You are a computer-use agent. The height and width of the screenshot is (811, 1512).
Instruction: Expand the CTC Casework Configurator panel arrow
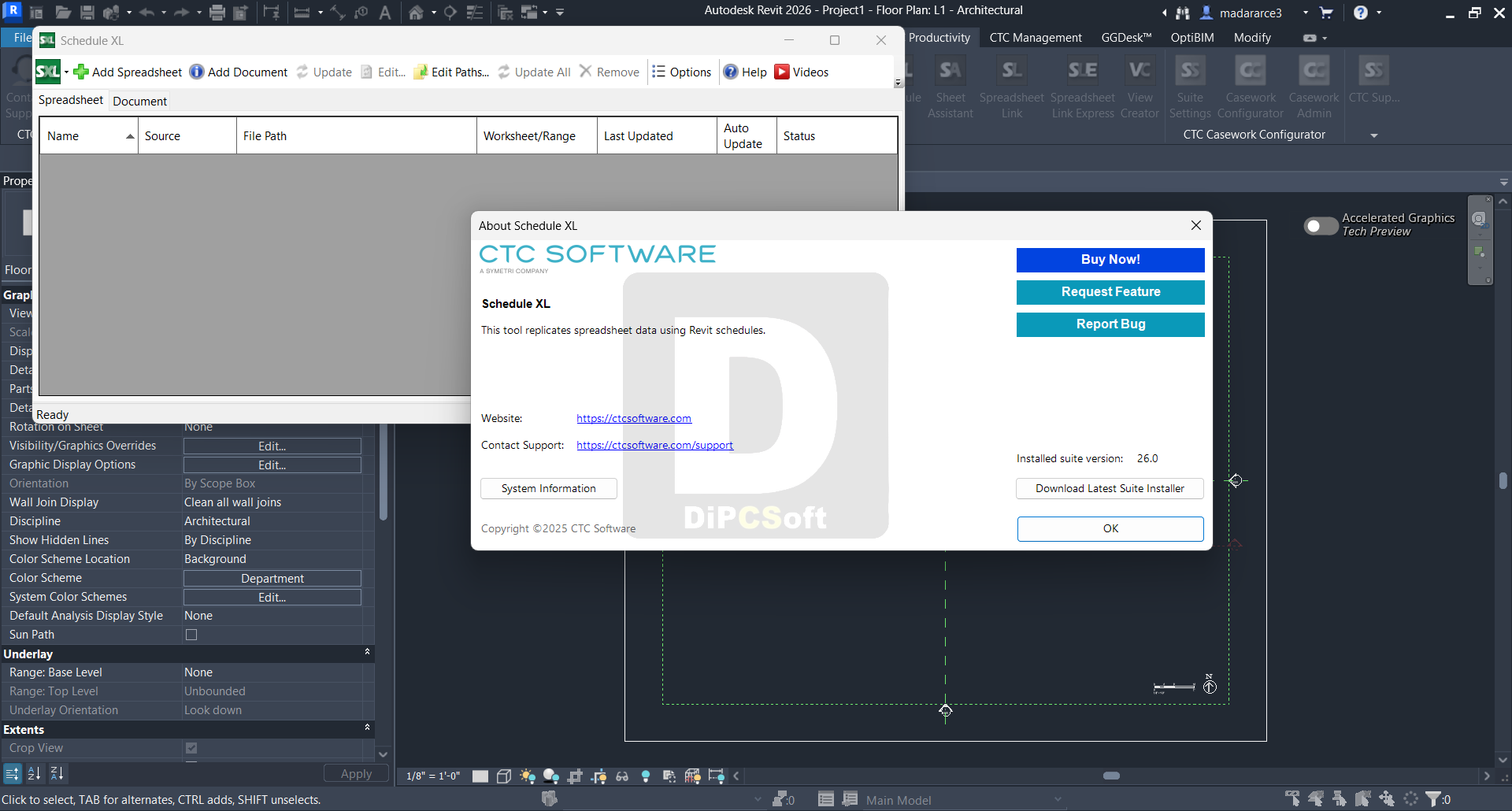pos(1374,135)
